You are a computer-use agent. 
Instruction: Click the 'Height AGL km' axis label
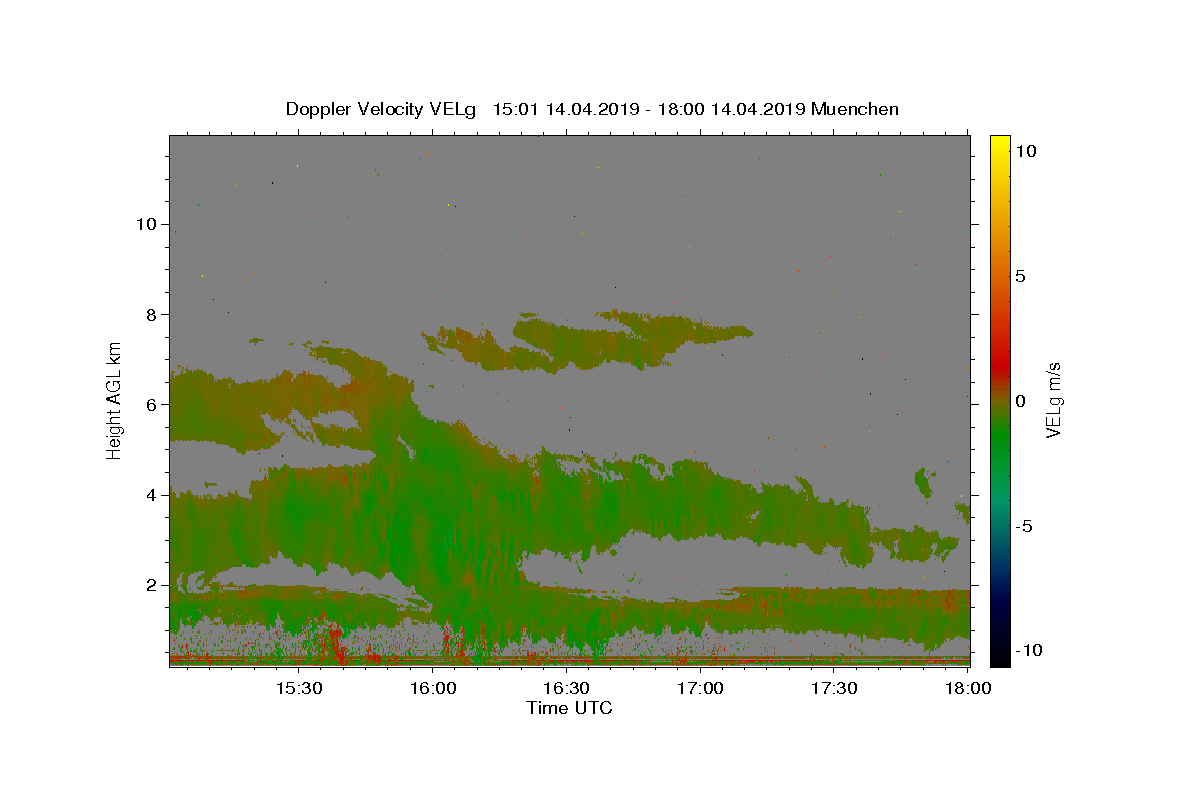[x=115, y=400]
